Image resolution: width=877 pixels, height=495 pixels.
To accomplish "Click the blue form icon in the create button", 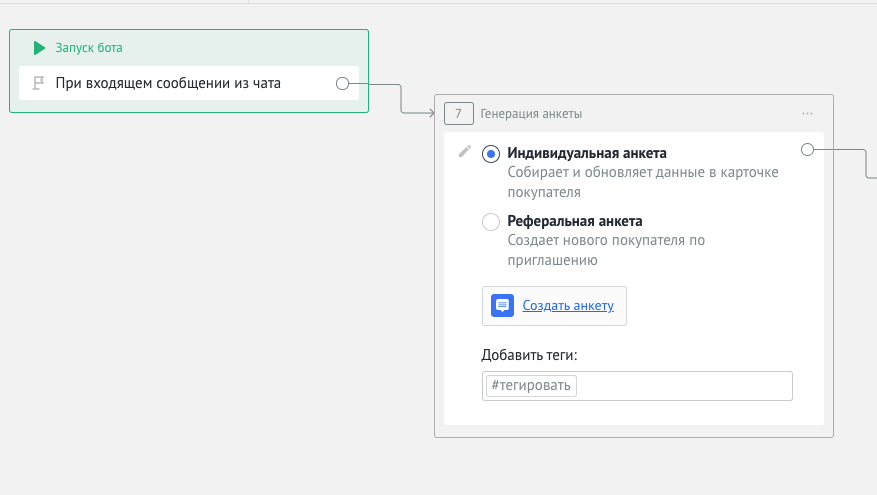I will pyautogui.click(x=502, y=306).
